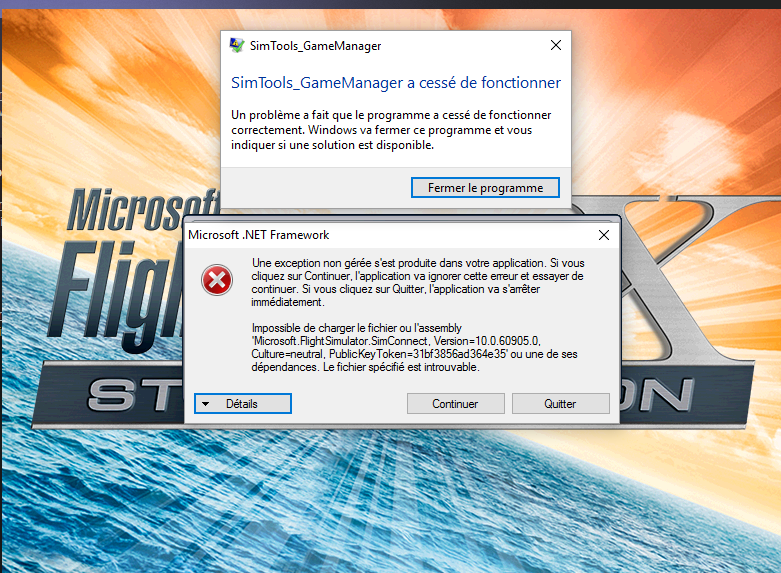Click Continuer to ignore the error

455,404
